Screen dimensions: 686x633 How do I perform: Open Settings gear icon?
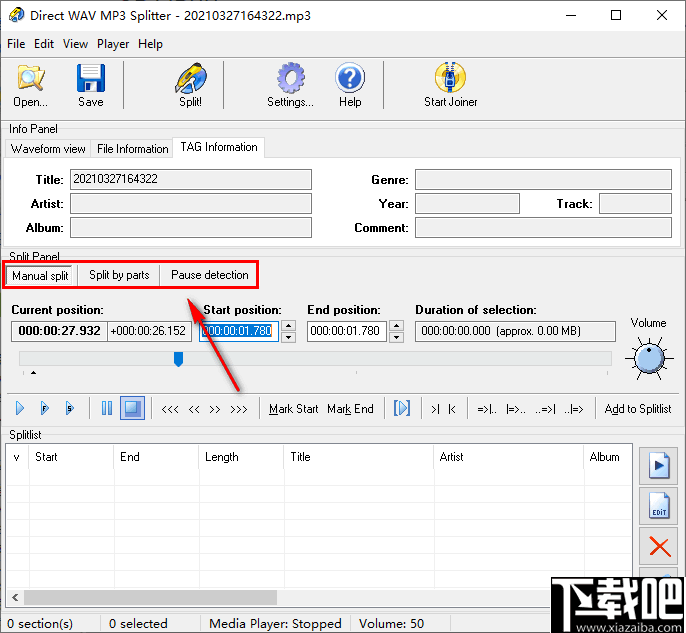pos(290,85)
